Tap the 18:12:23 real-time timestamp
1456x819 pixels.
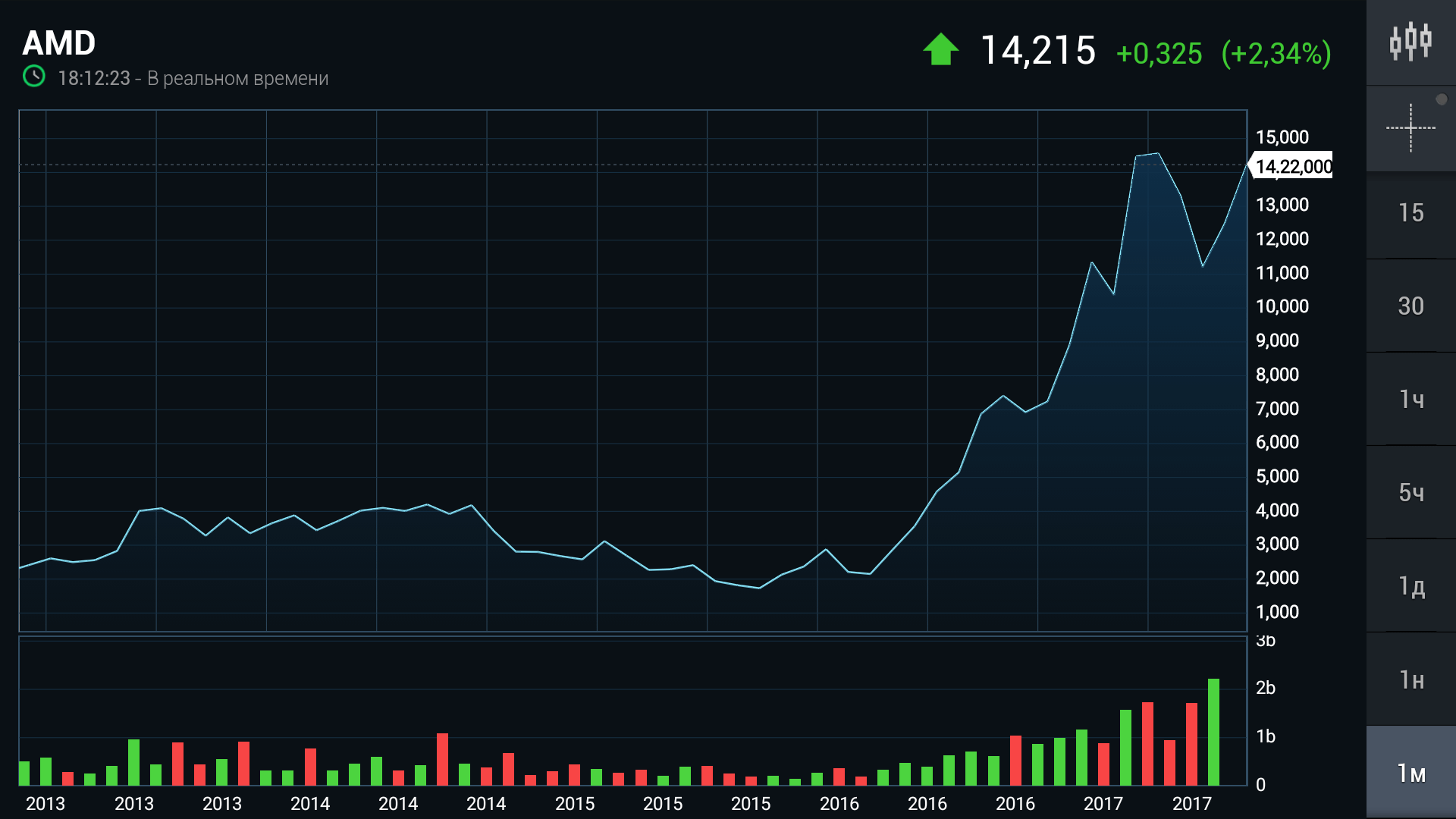pyautogui.click(x=94, y=79)
